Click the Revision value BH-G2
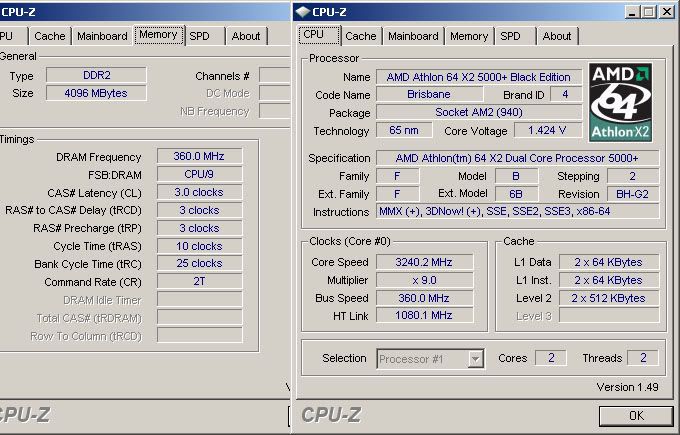This screenshot has height=435, width=680. [633, 194]
